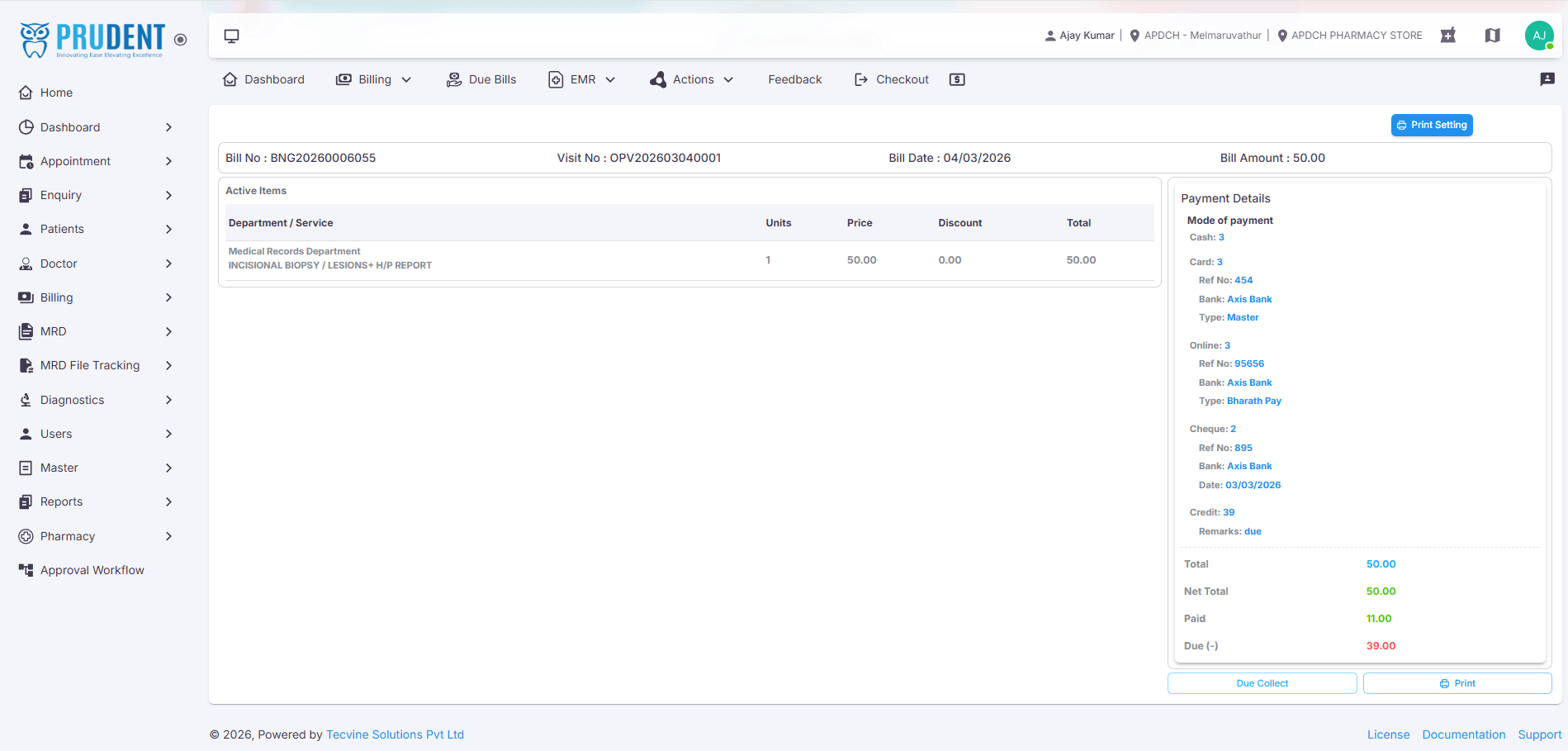Open the Support link in footer
The width and height of the screenshot is (1568, 751).
click(x=1540, y=734)
